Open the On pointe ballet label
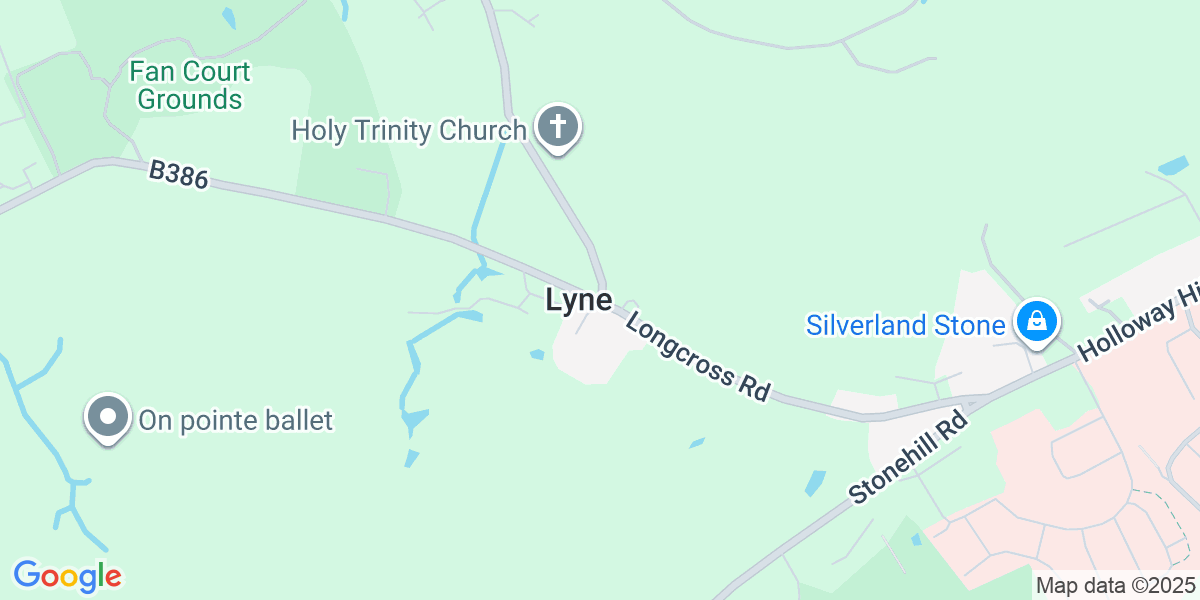The image size is (1200, 600). pos(235,420)
